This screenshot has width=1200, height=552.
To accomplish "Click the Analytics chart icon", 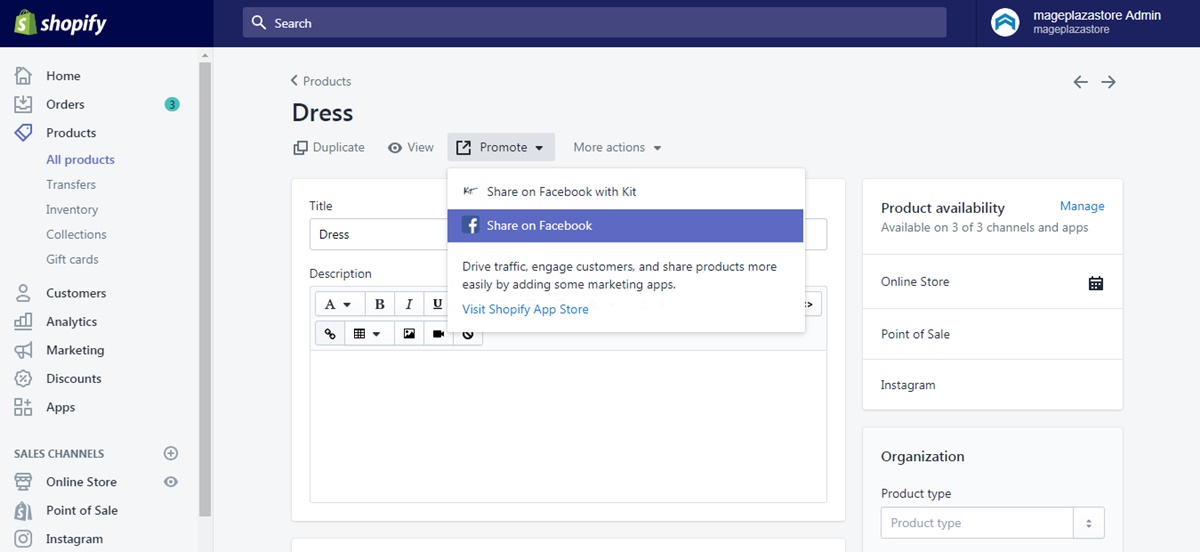I will tap(23, 322).
